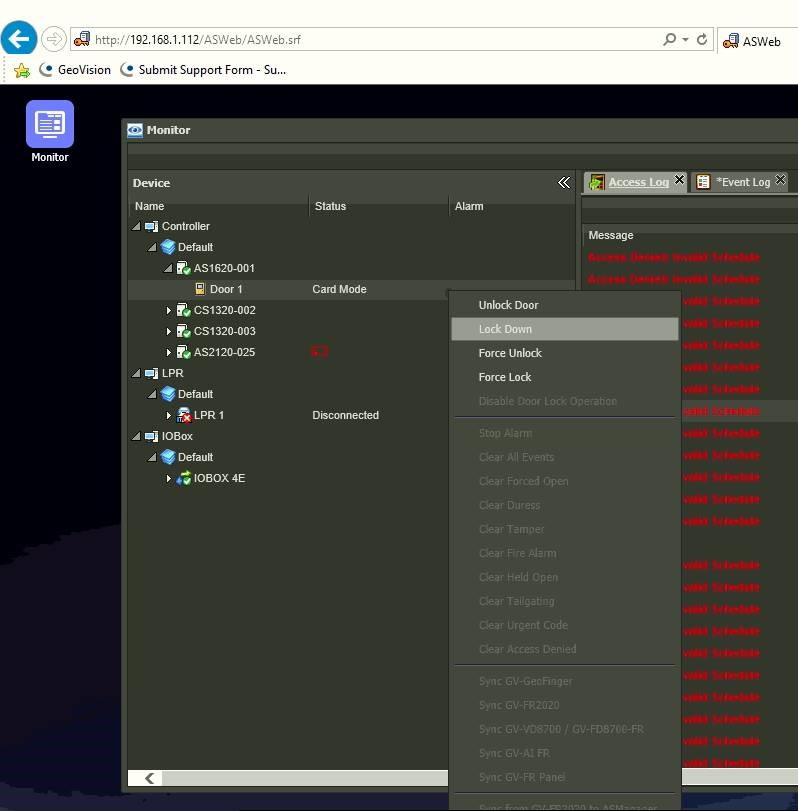The height and width of the screenshot is (811, 798).
Task: Click the Card Mode status text
Action: 339,289
